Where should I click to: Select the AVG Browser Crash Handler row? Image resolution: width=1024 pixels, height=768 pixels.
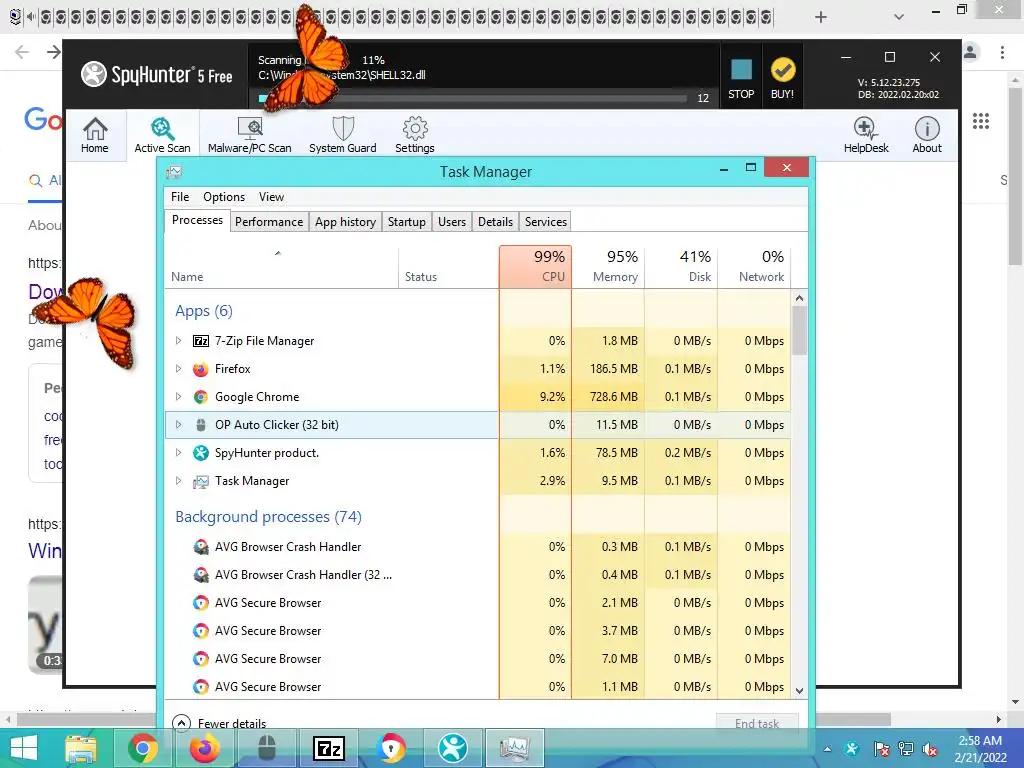pyautogui.click(x=477, y=547)
